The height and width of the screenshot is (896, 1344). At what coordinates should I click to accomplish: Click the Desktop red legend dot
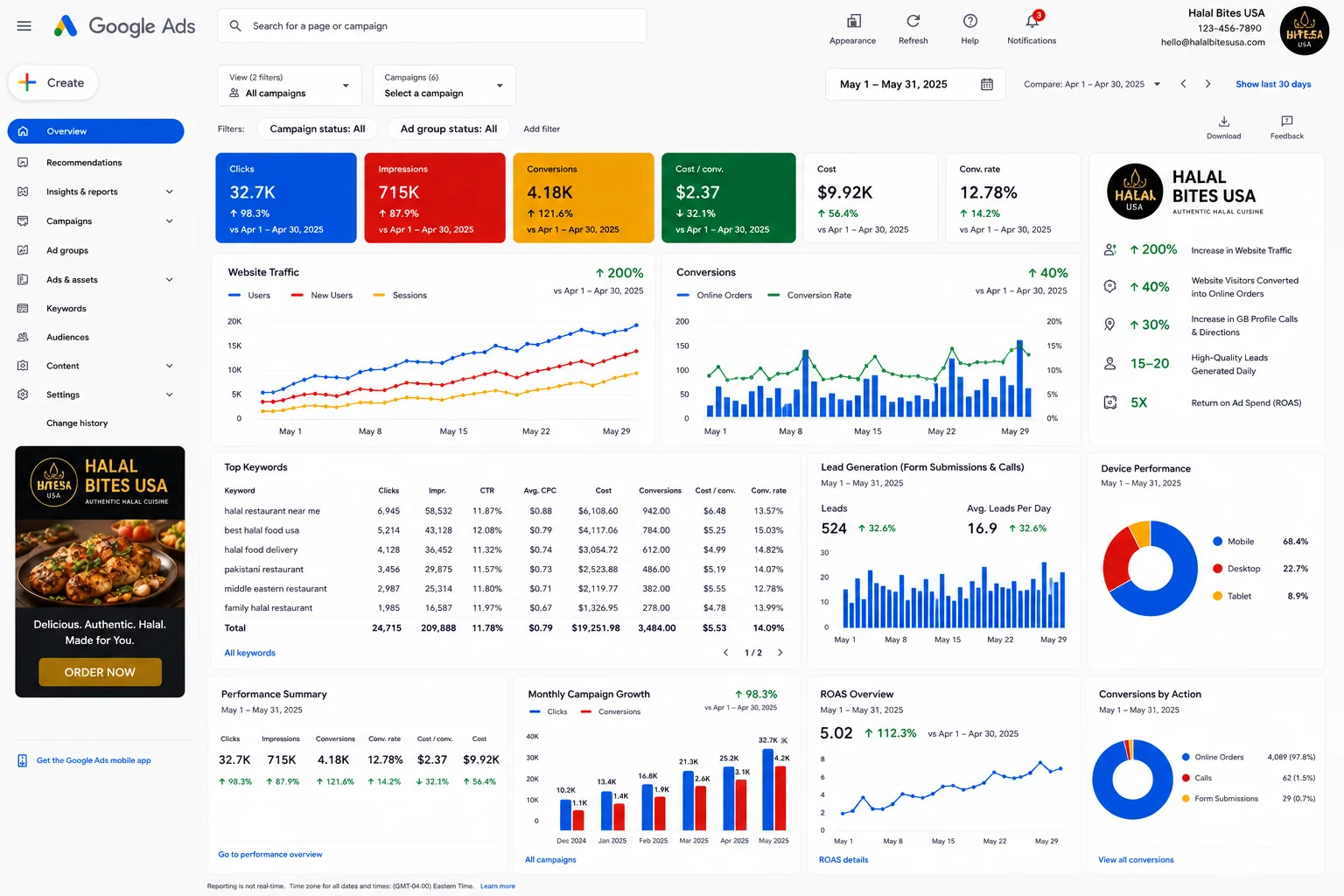(x=1217, y=569)
